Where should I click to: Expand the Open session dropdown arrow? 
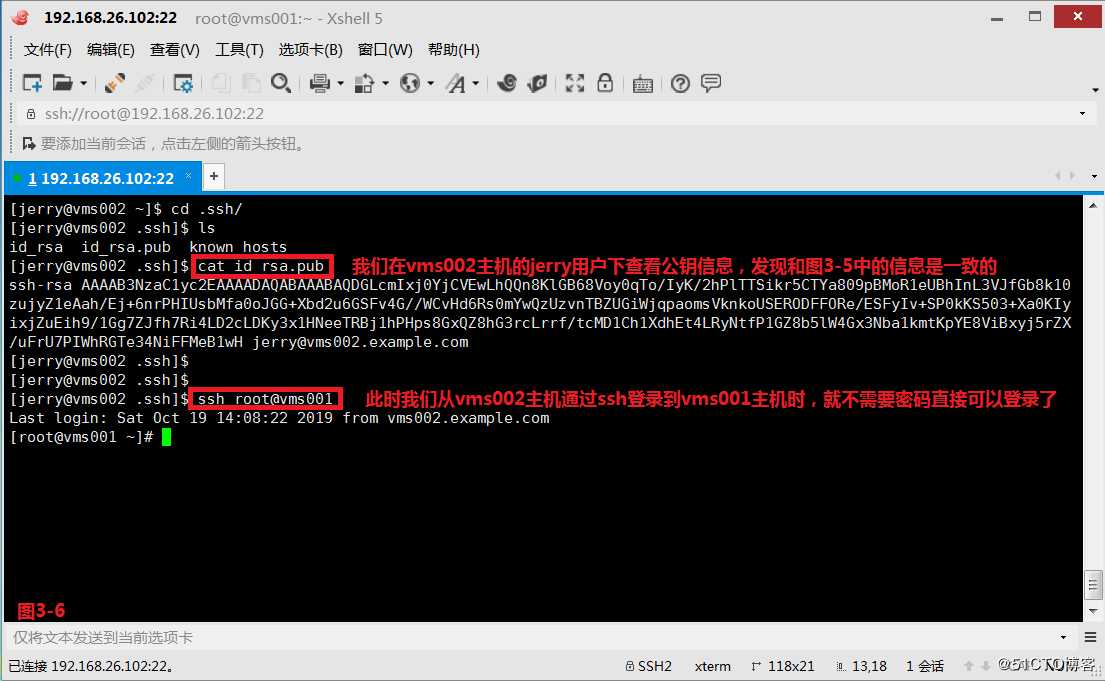click(x=82, y=83)
